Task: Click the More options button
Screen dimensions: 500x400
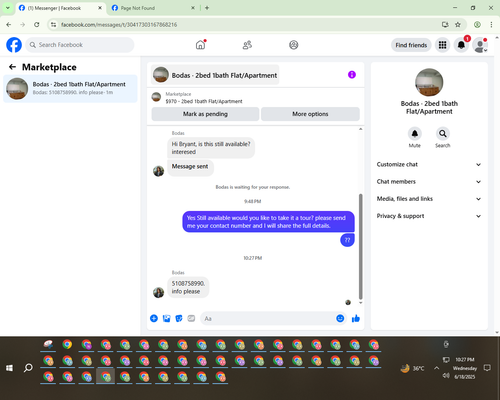Action: coord(310,114)
